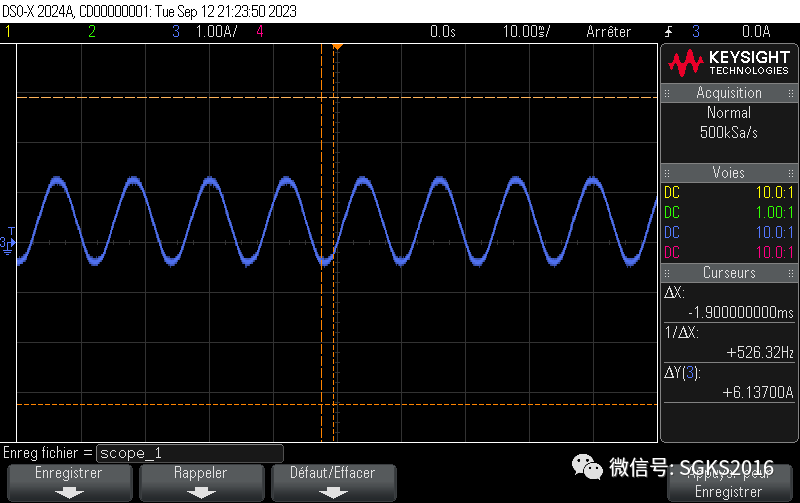Click the DSO-X 2024A model text
The width and height of the screenshot is (800, 503).
pos(38,11)
